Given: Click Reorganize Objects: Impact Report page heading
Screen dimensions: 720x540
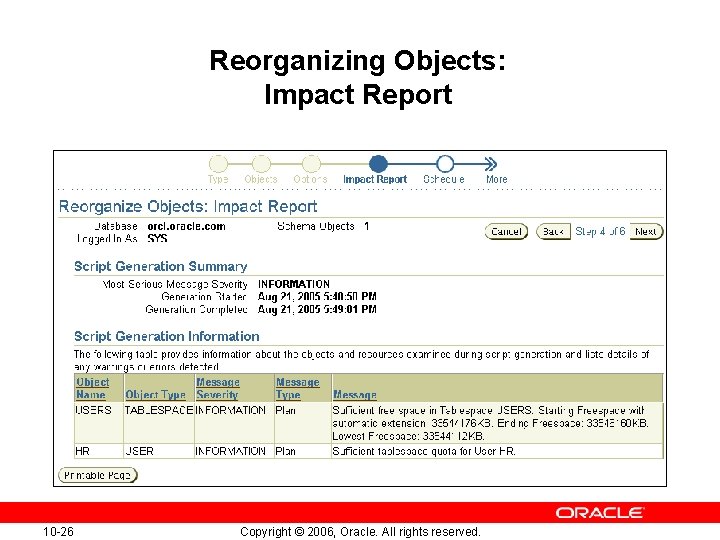Looking at the screenshot, I should pos(188,206).
